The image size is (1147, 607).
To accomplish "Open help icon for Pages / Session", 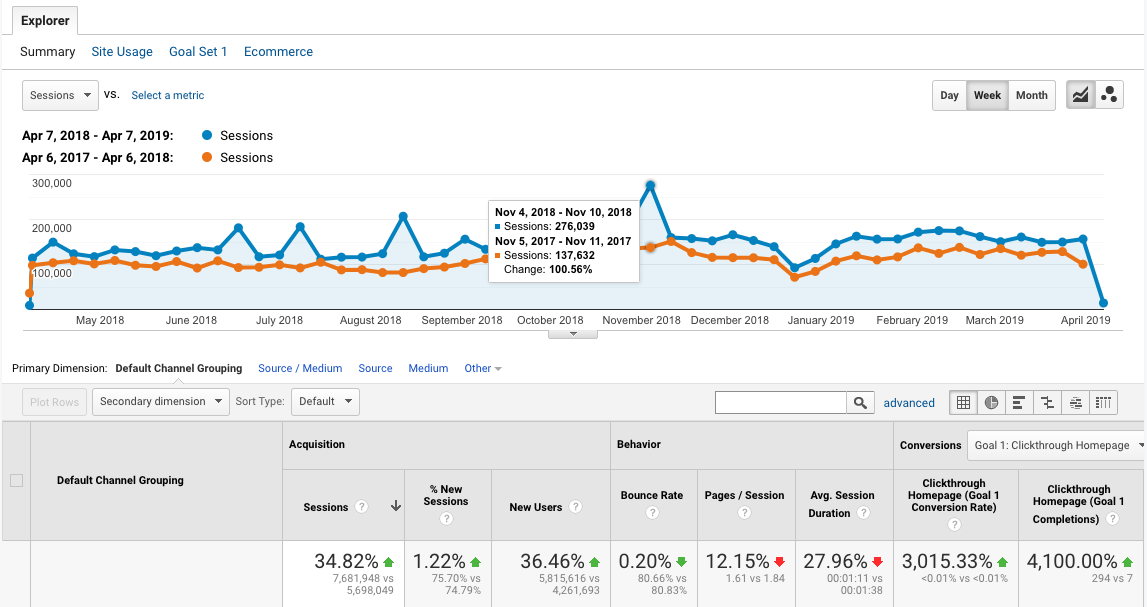I will pyautogui.click(x=745, y=513).
